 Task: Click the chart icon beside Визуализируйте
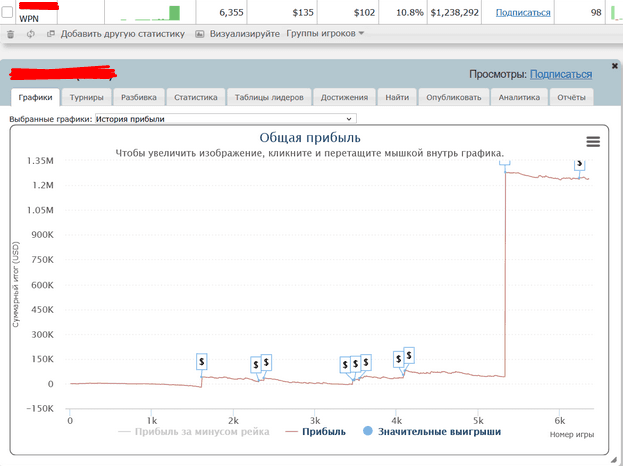pos(199,34)
